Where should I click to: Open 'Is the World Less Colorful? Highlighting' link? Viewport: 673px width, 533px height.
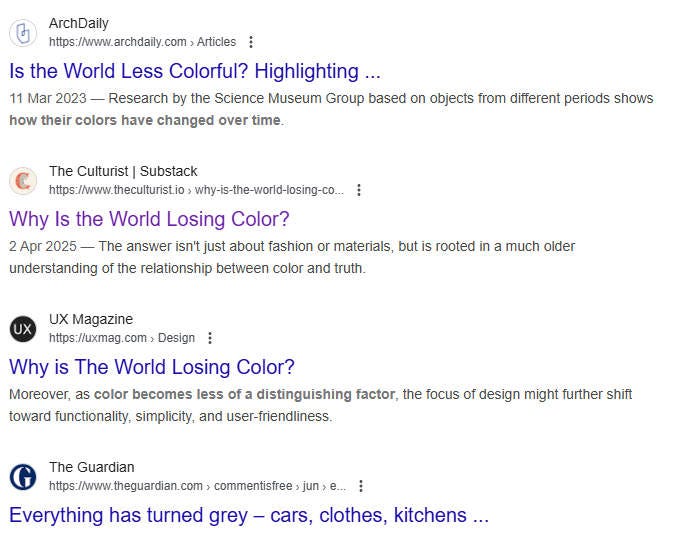click(x=195, y=71)
